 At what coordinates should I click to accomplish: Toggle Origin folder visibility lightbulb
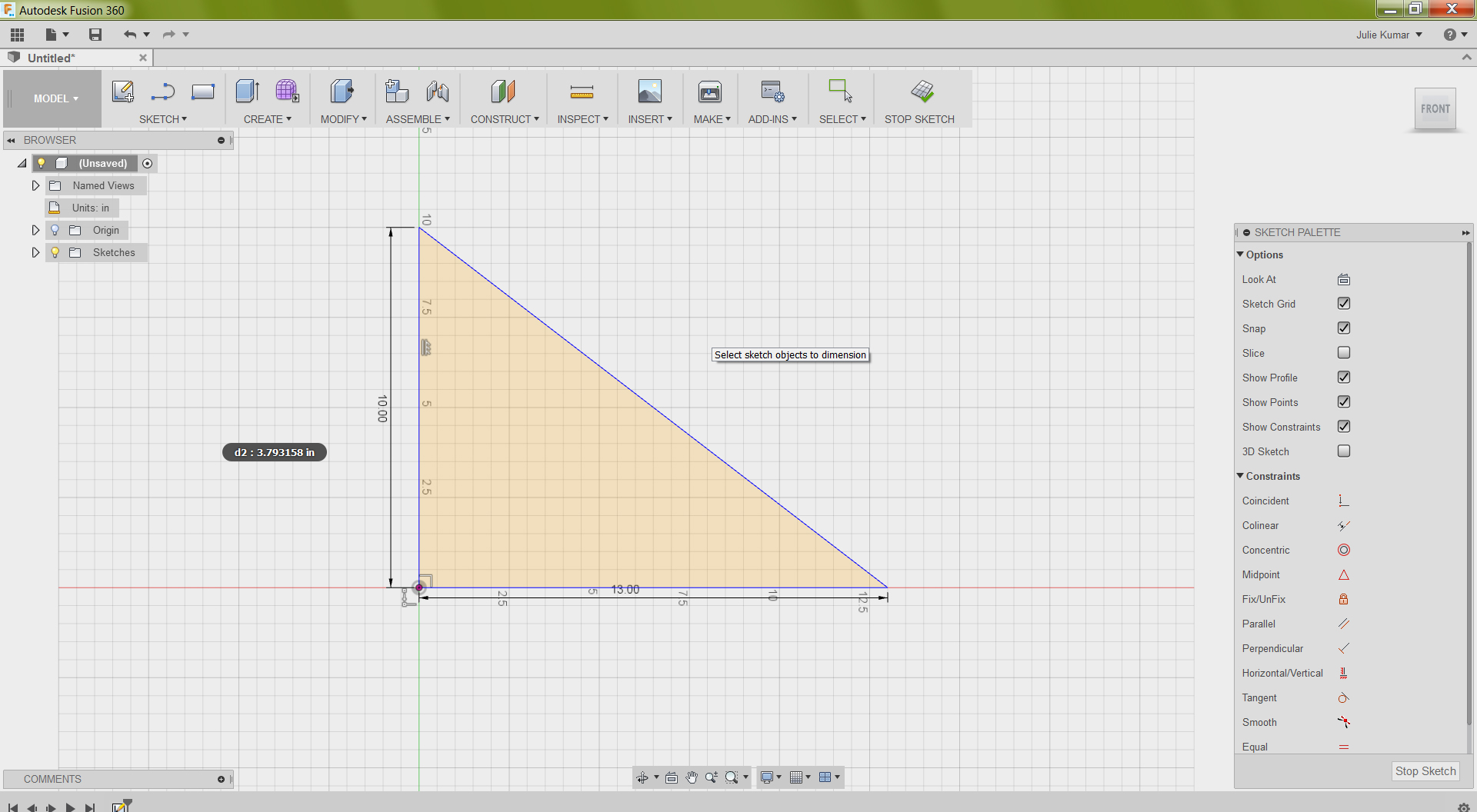pyautogui.click(x=55, y=230)
